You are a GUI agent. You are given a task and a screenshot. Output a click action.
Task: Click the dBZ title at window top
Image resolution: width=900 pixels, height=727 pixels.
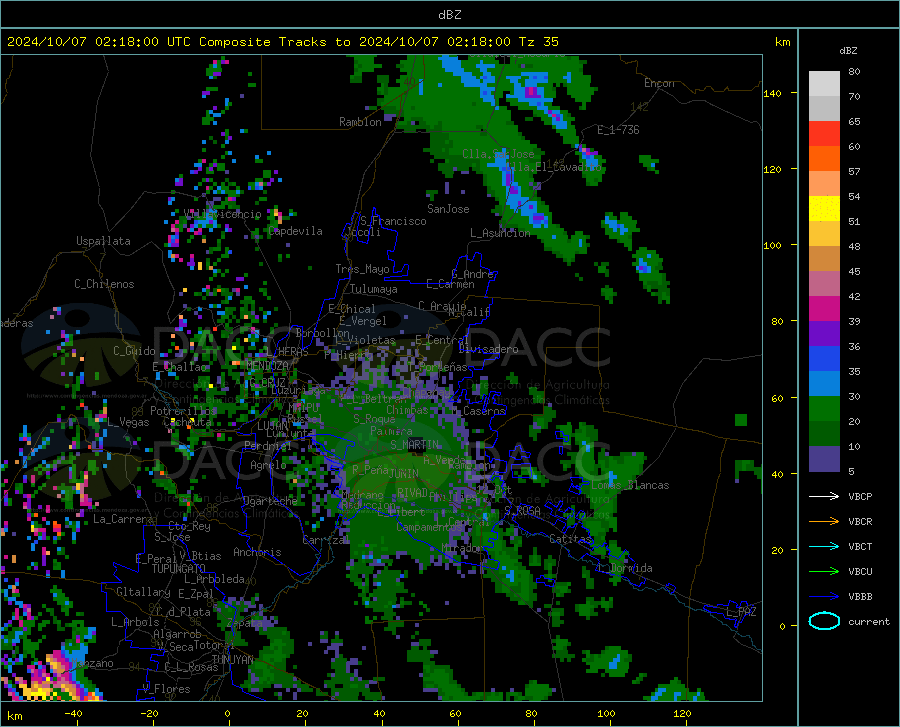449,15
